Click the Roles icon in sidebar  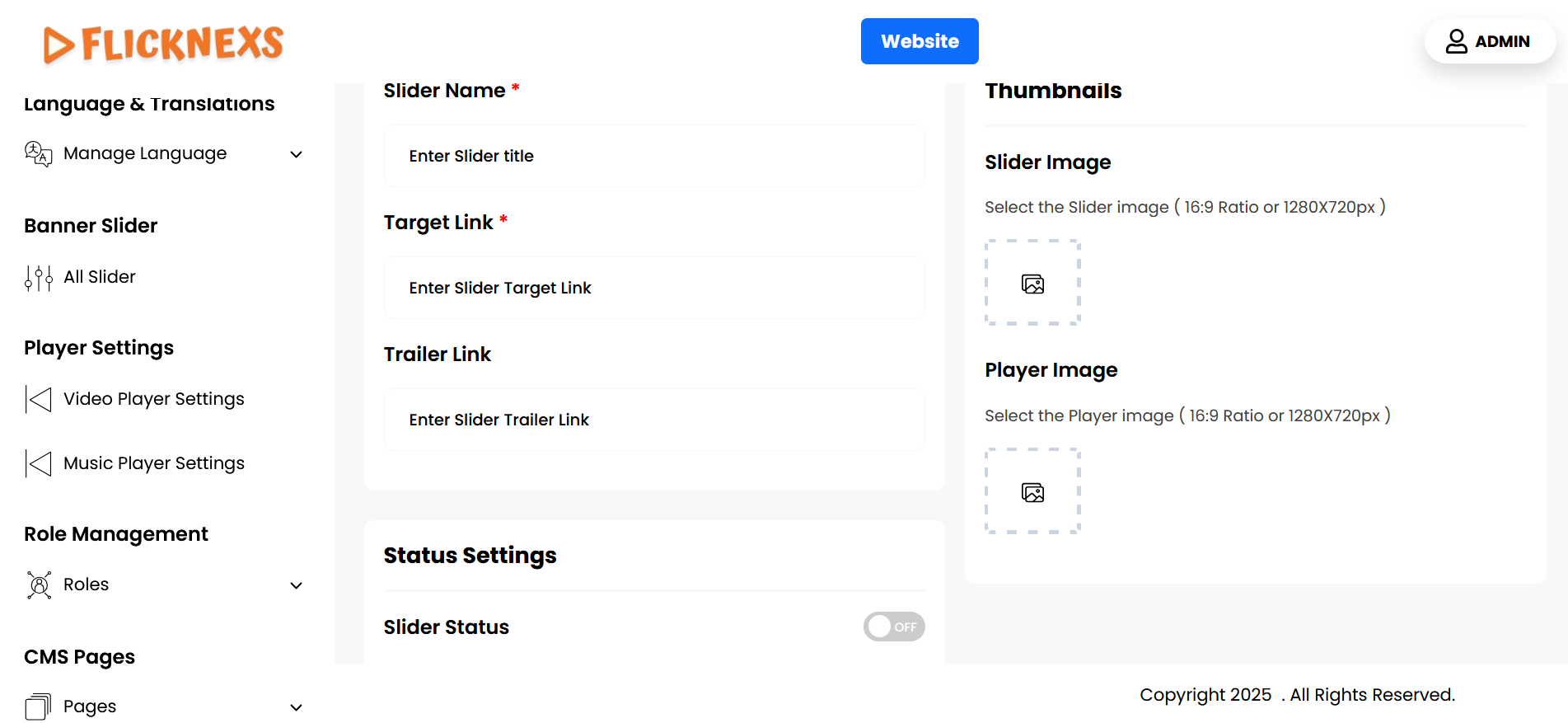pyautogui.click(x=38, y=585)
